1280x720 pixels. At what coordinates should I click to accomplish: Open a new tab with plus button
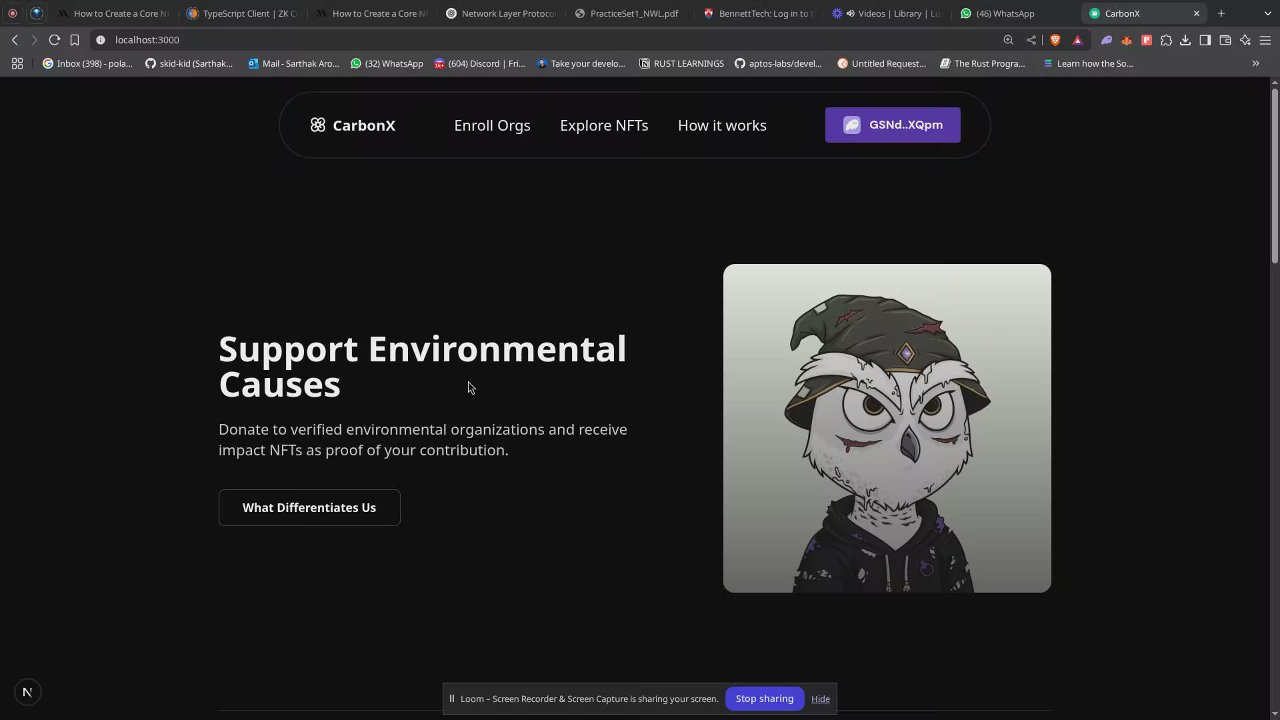coord(1221,14)
